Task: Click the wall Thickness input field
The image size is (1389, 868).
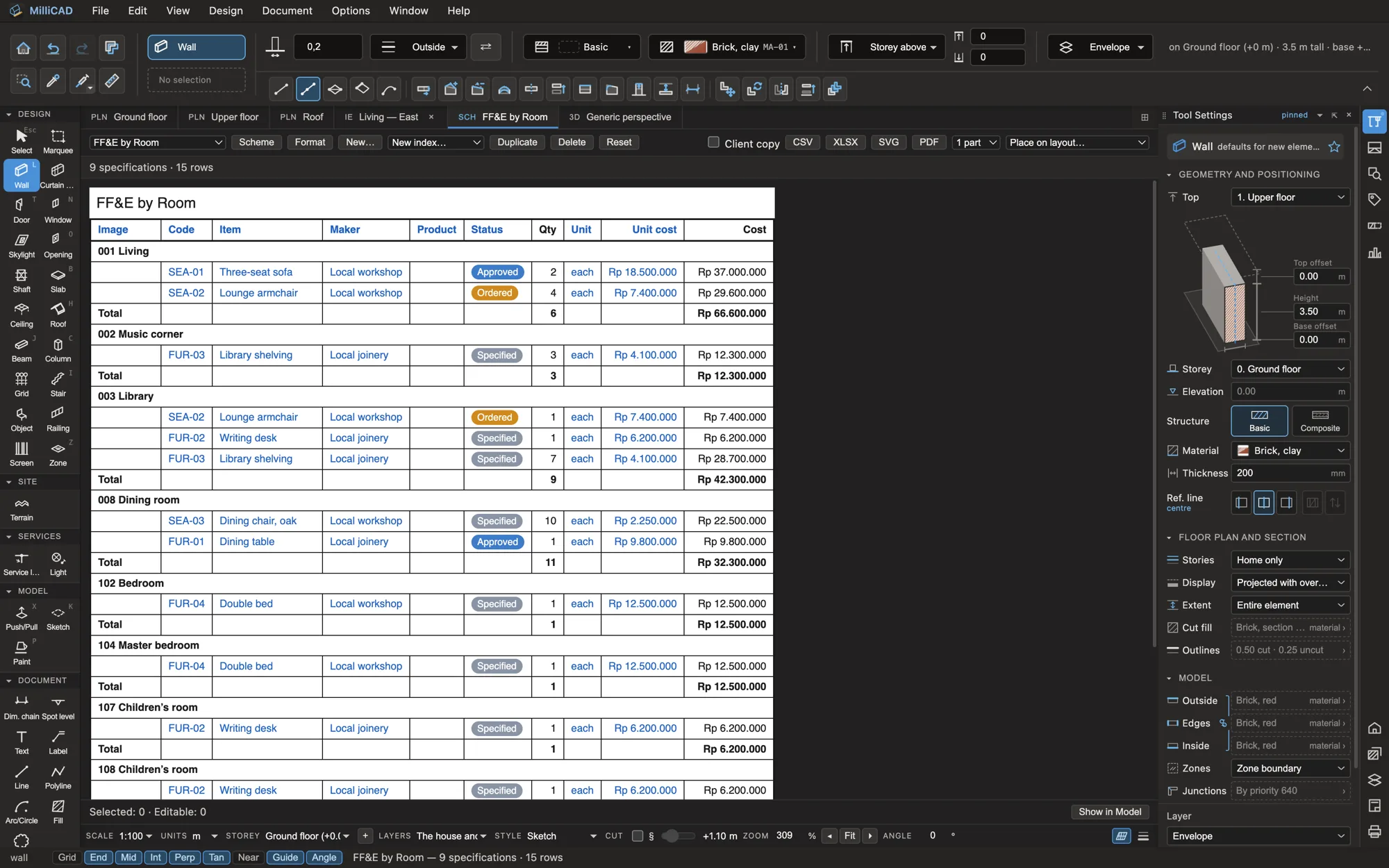Action: 1290,473
